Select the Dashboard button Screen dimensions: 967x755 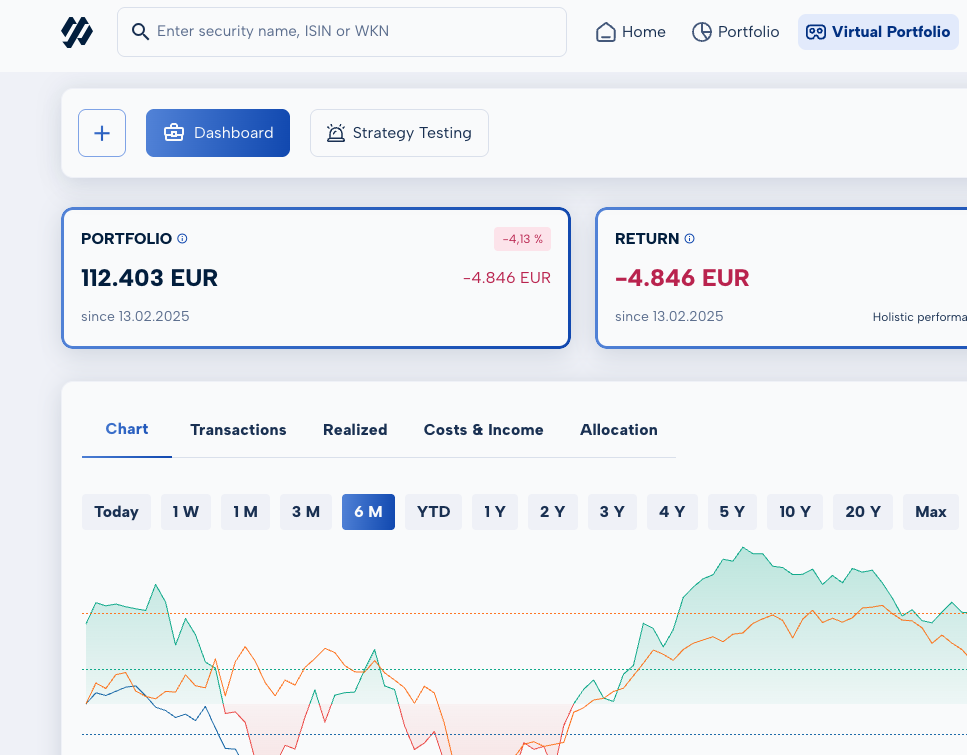218,133
